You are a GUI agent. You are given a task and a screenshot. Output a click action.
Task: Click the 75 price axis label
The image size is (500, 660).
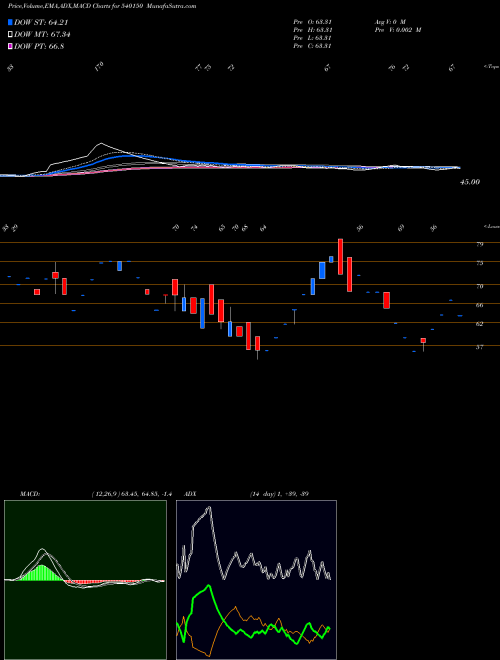click(x=479, y=263)
